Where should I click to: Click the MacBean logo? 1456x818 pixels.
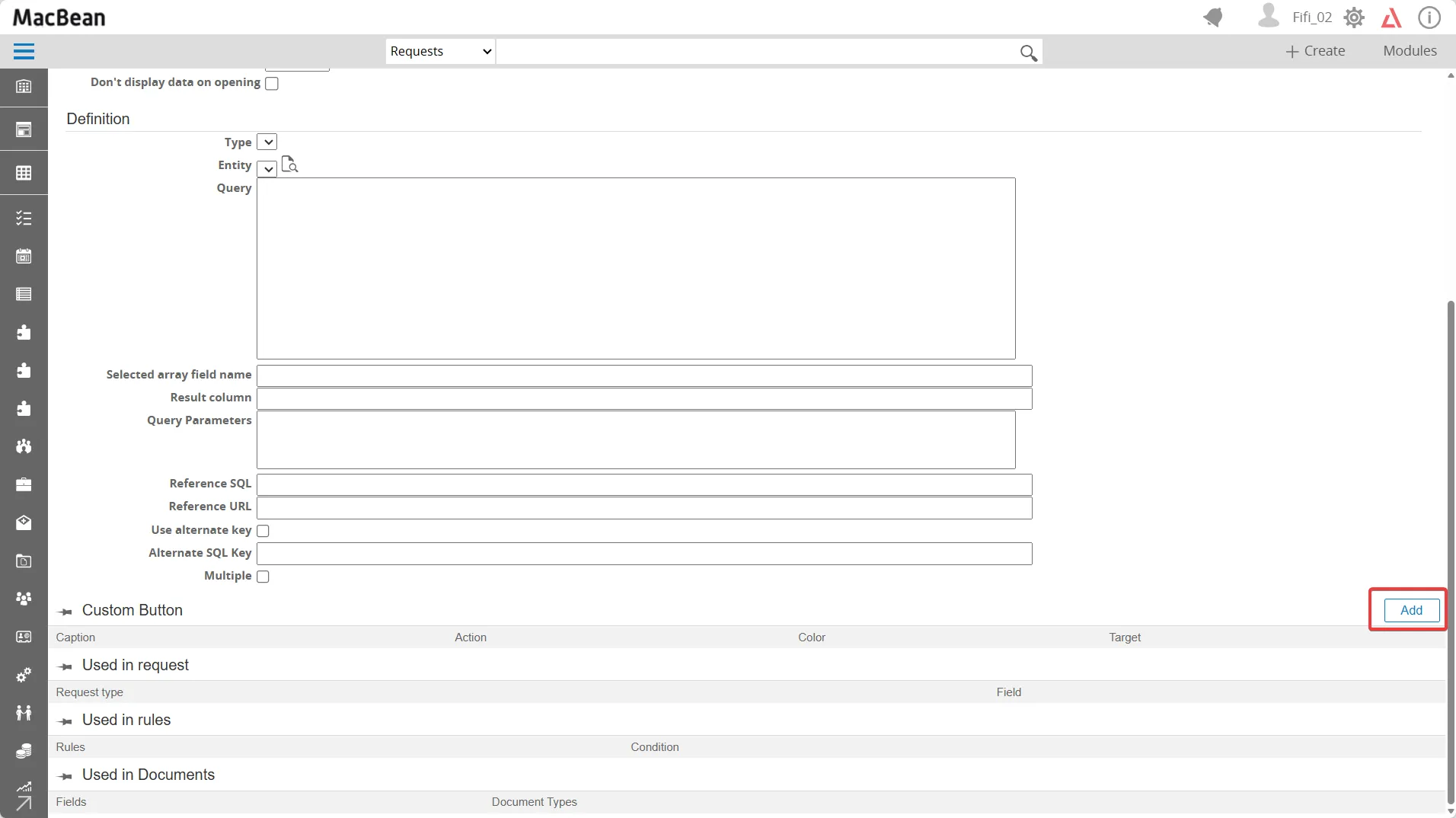(59, 18)
